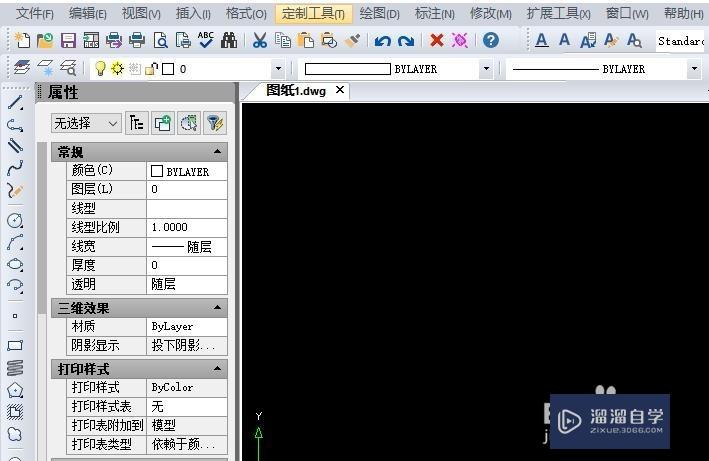Toggle layer freeze sun icon

point(117,69)
